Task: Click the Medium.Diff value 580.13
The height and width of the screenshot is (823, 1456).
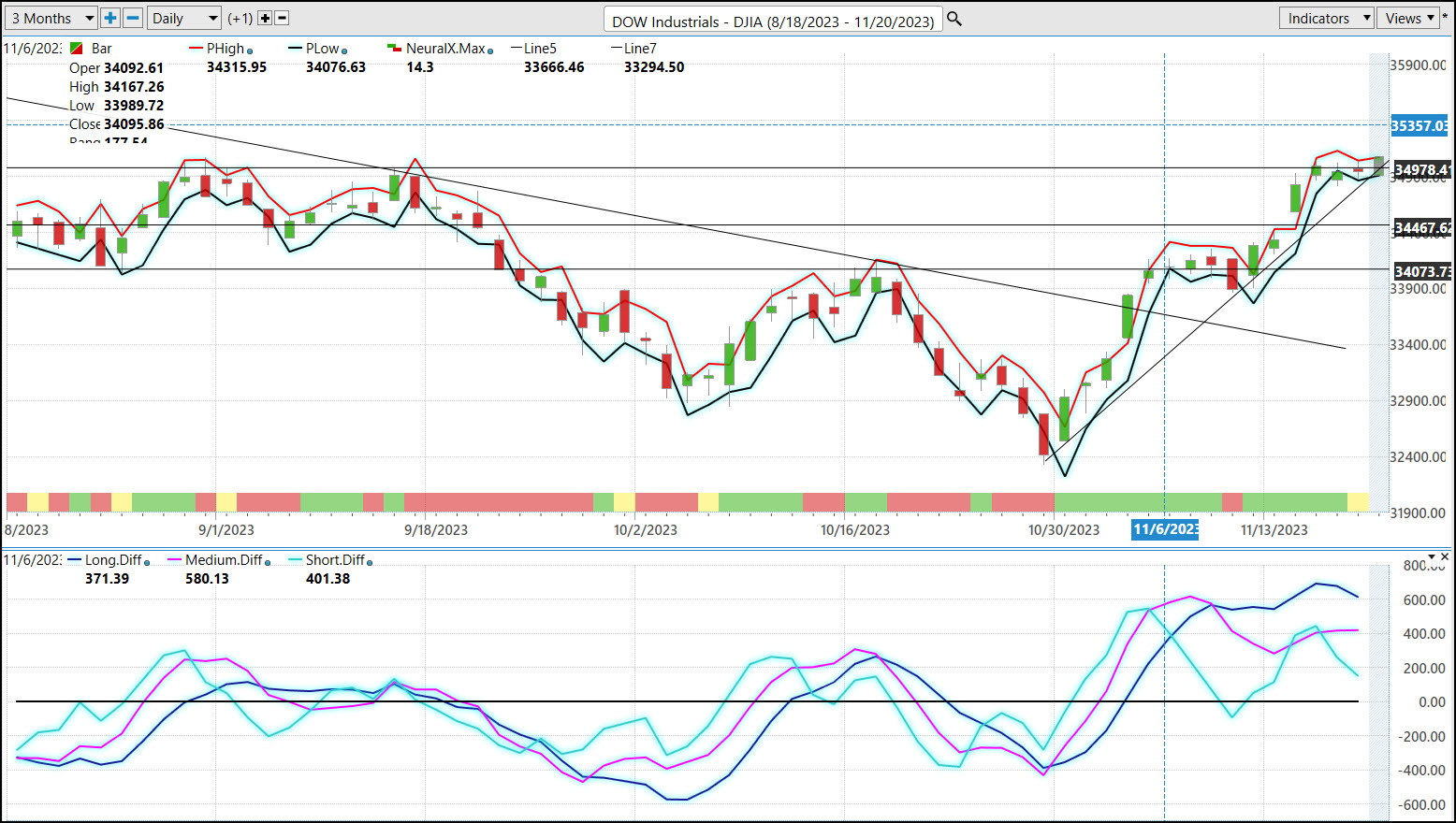Action: (207, 579)
